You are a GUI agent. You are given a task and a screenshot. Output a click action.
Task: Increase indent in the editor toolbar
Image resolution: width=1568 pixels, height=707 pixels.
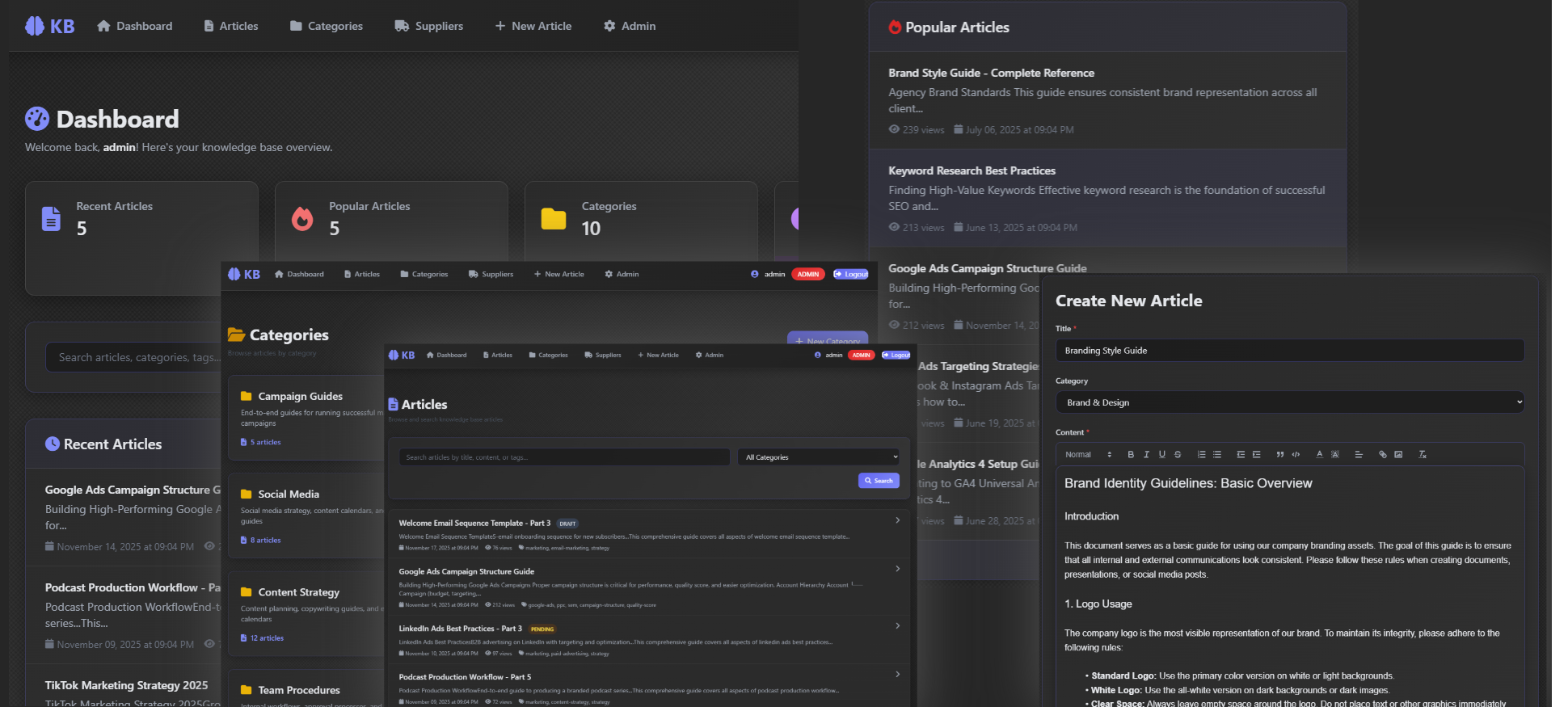(1257, 454)
